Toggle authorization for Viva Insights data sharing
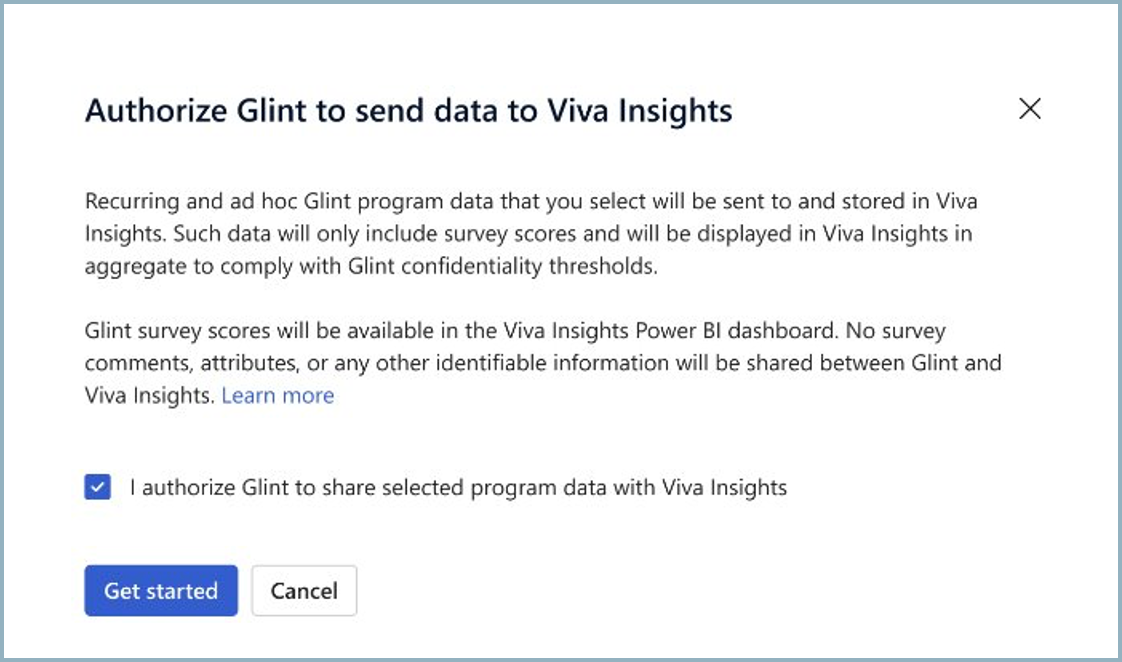1122x662 pixels. (x=97, y=487)
